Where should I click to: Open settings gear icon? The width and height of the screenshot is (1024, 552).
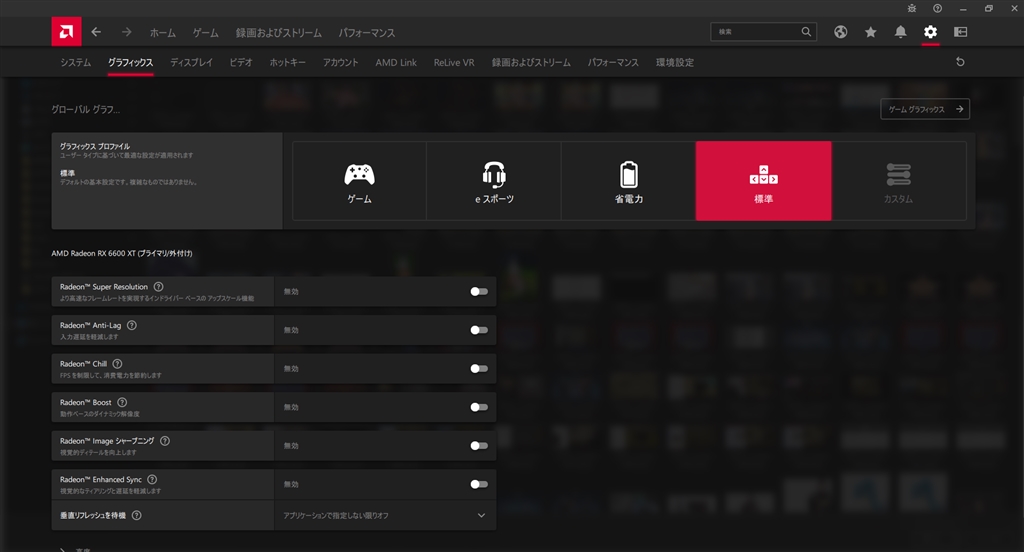[x=930, y=32]
